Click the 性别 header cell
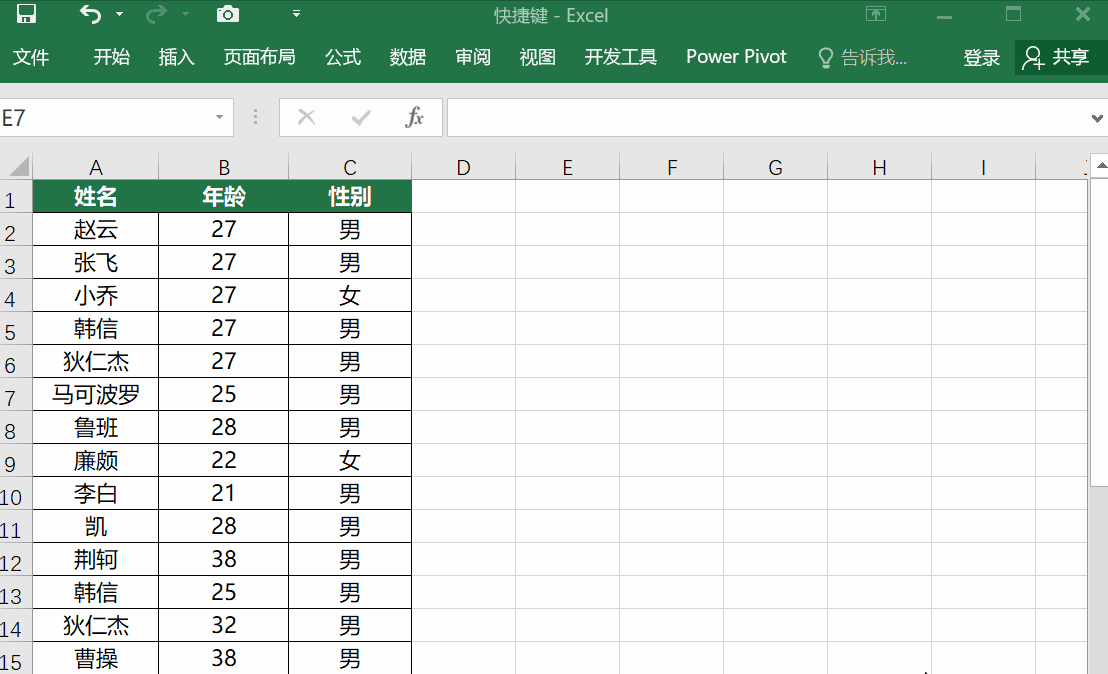The image size is (1108, 674). click(x=350, y=196)
